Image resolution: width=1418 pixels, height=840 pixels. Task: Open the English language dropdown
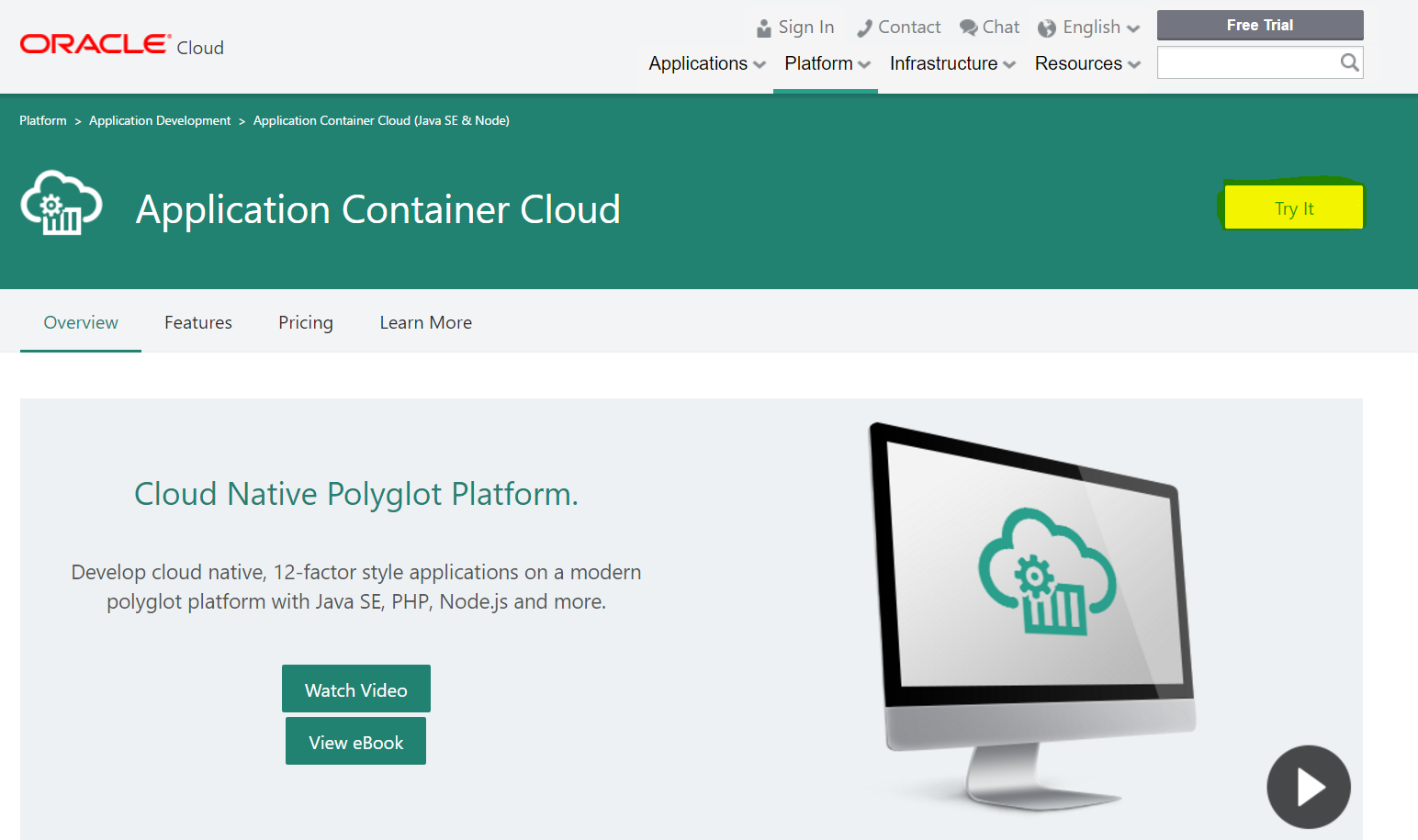point(1095,27)
